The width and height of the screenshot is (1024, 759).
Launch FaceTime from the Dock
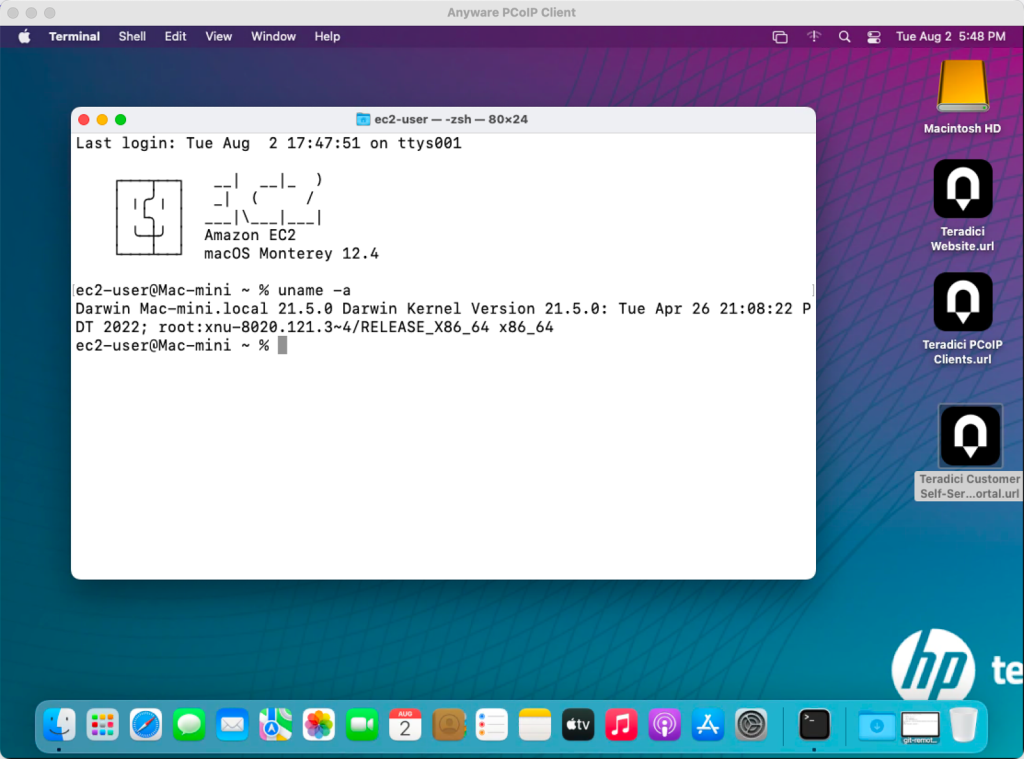(x=361, y=724)
